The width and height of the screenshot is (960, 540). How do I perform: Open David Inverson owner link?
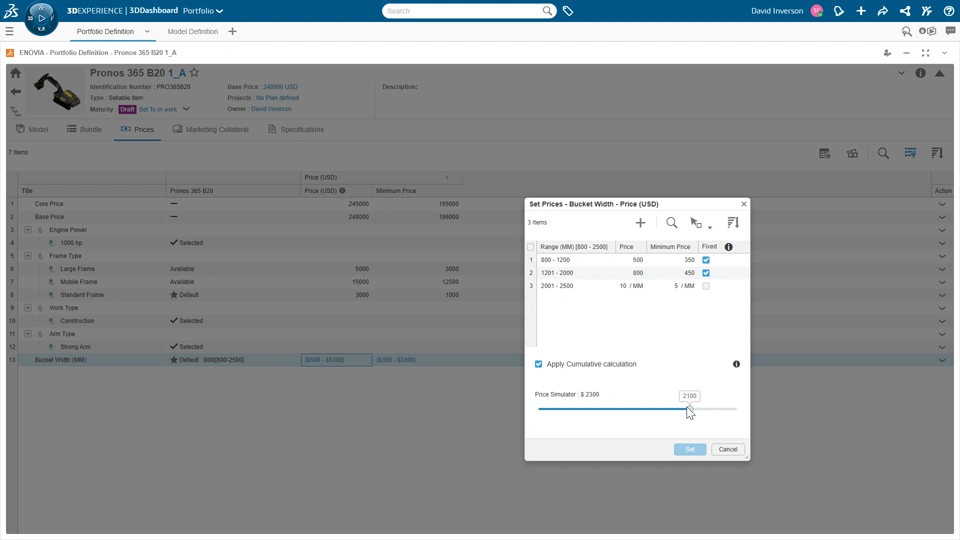click(271, 109)
